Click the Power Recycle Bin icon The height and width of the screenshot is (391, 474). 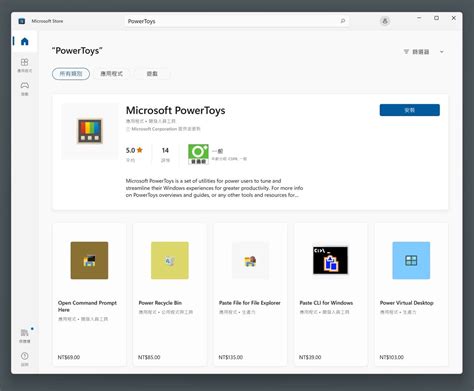pos(170,260)
